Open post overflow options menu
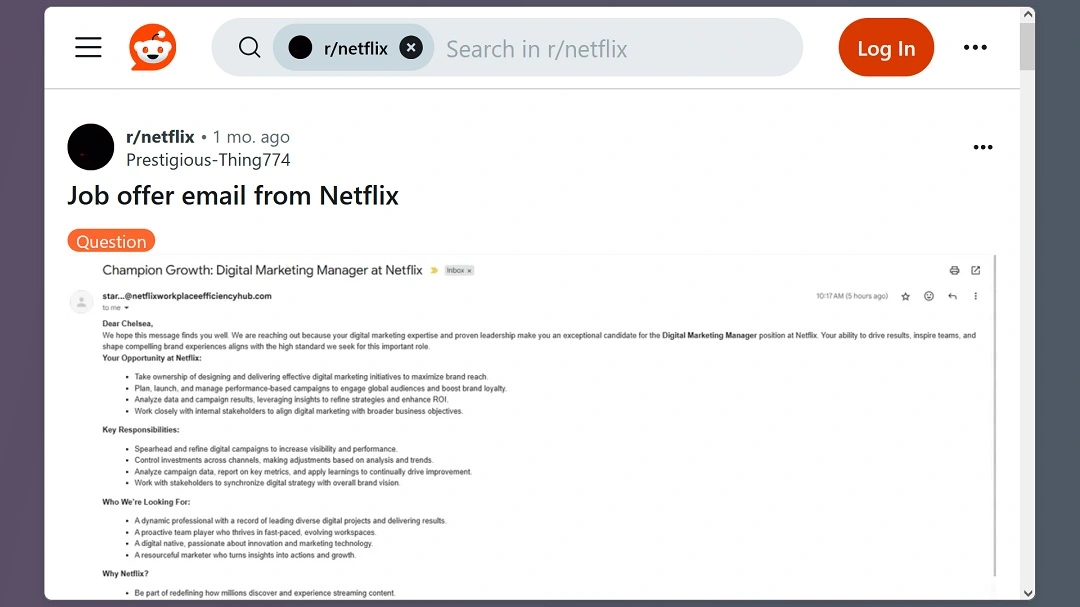1080x607 pixels. 983,147
